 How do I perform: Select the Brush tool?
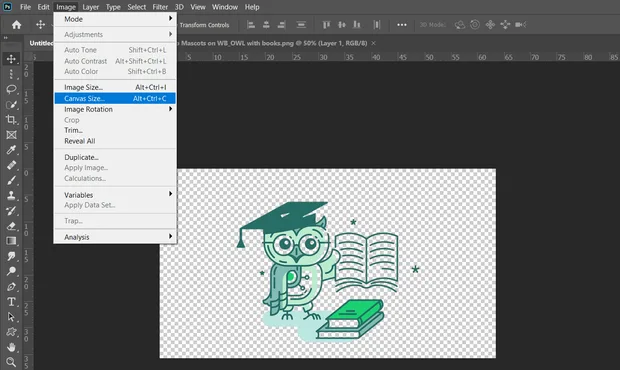click(x=11, y=180)
